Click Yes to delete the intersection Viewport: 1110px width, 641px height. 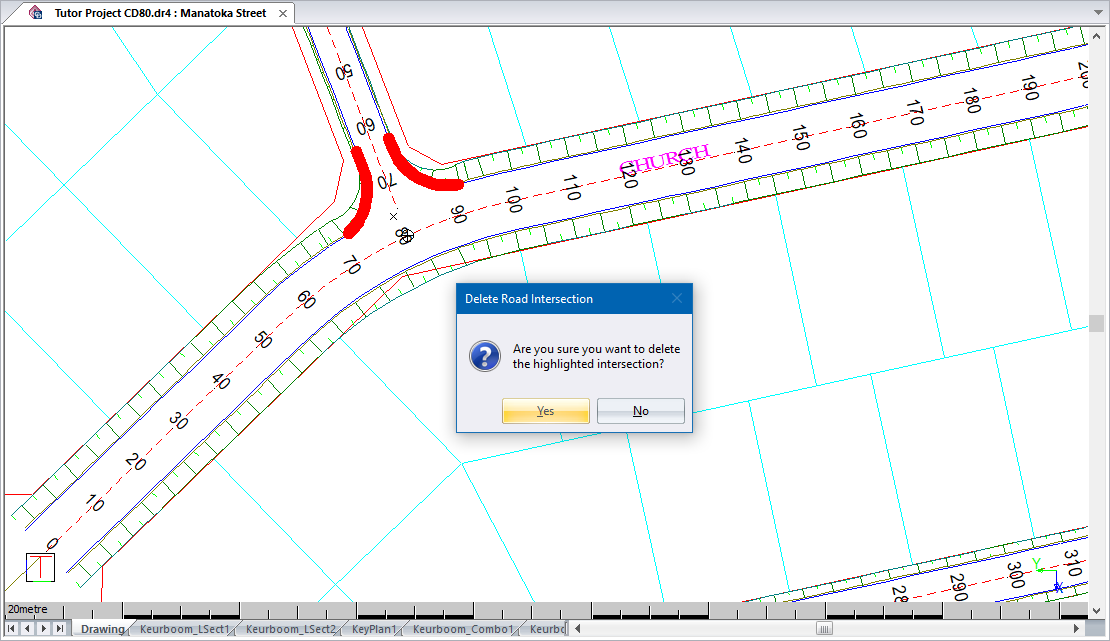coord(545,411)
